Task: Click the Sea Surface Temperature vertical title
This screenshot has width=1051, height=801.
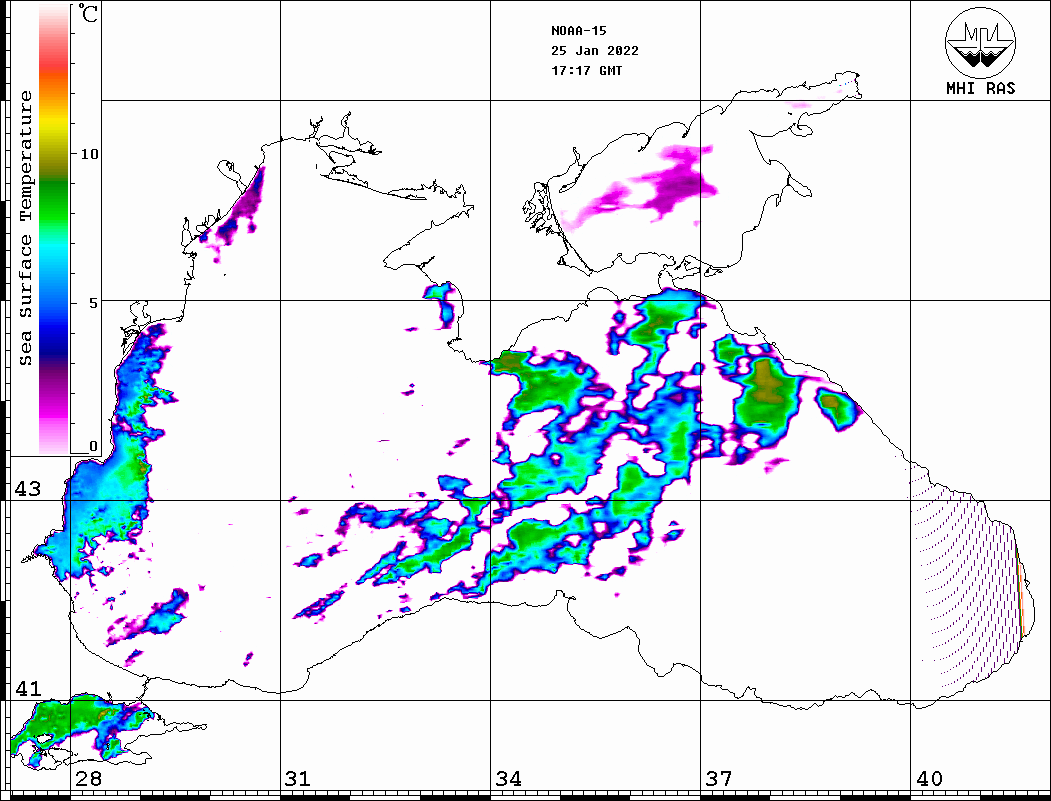Action: [27, 228]
